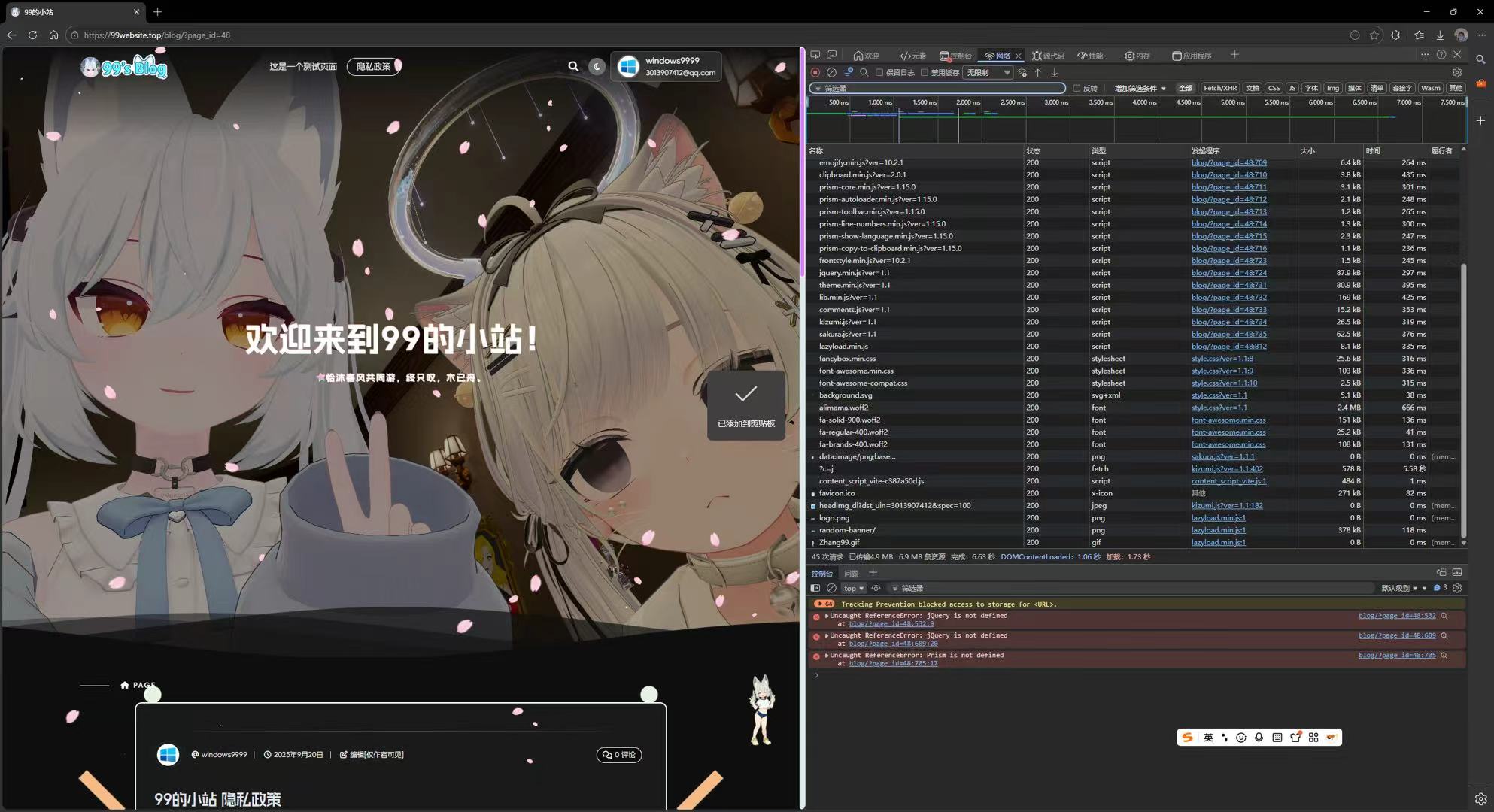Open network settings gear icon
This screenshot has width=1494, height=812.
[1456, 72]
